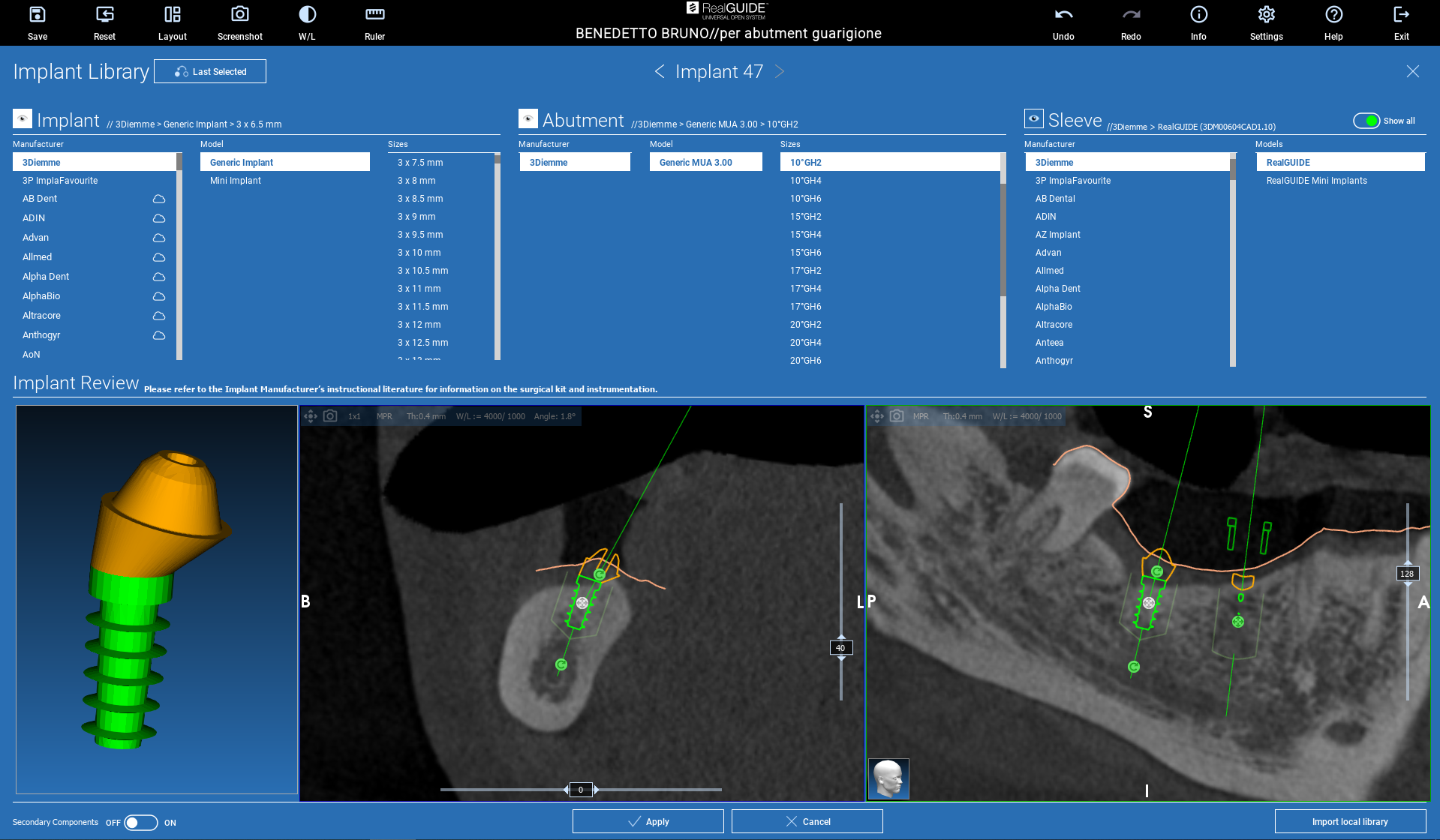Go to previous implant with left chevron
This screenshot has height=840, width=1440.
(660, 71)
